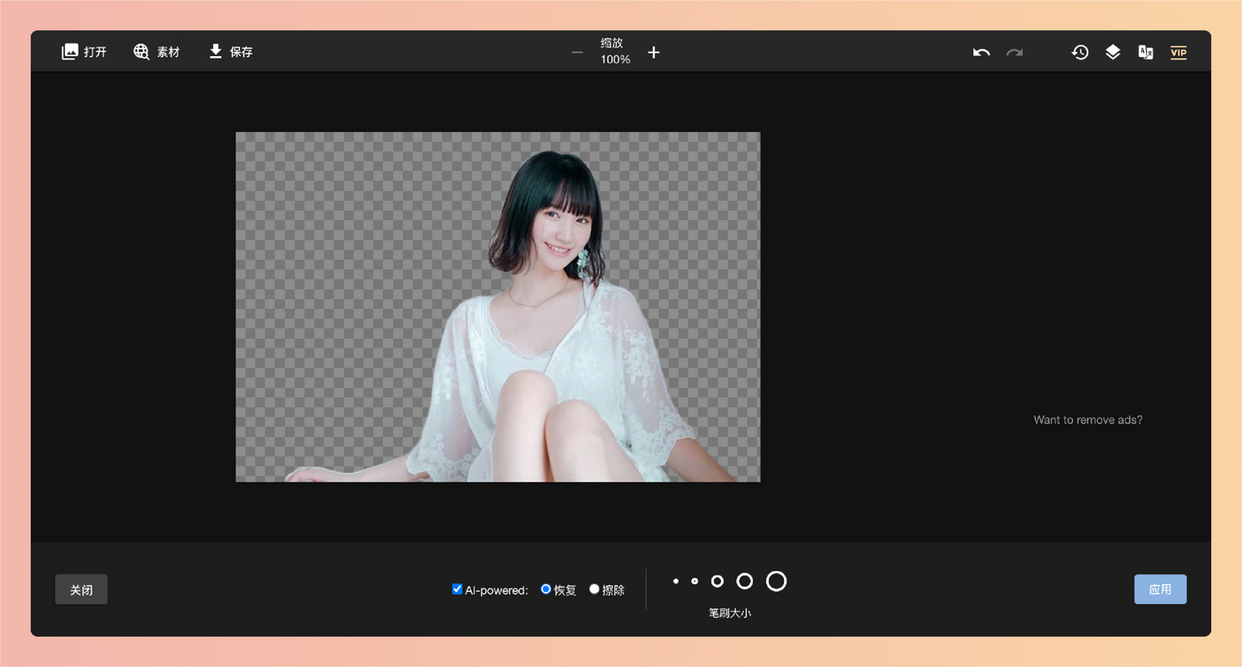Open the layers panel icon

(x=1113, y=52)
